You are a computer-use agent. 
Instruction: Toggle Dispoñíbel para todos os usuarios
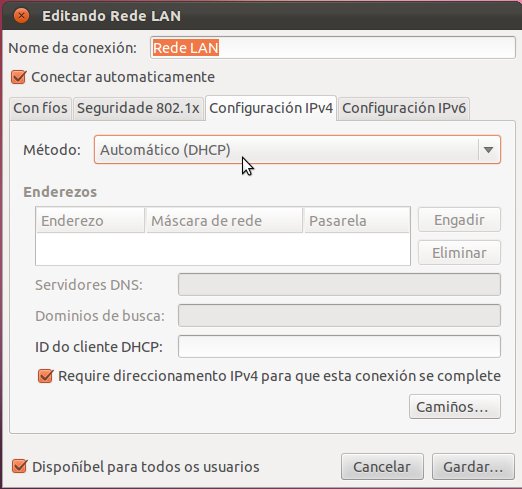click(x=19, y=466)
